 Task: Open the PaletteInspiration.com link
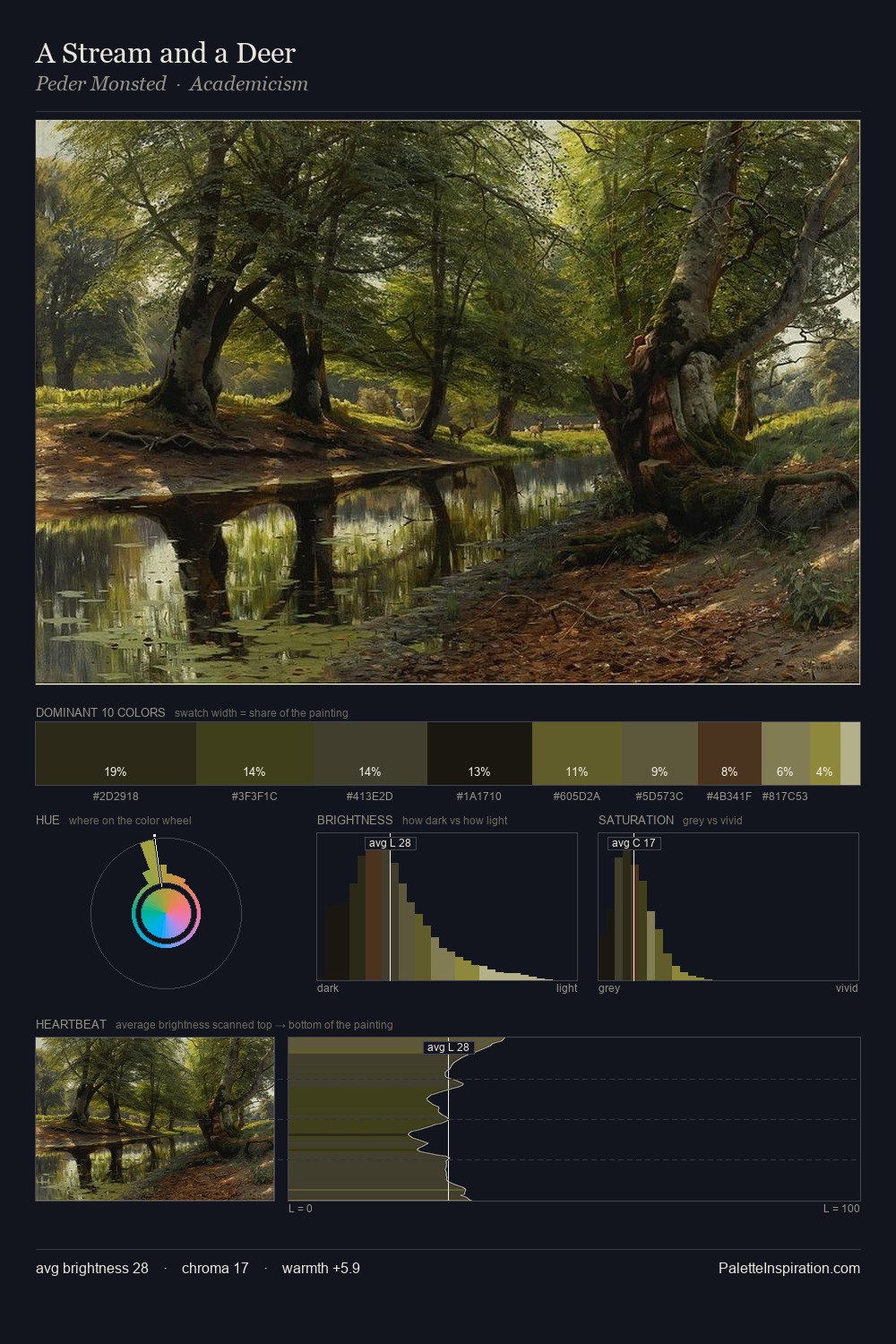point(789,1268)
